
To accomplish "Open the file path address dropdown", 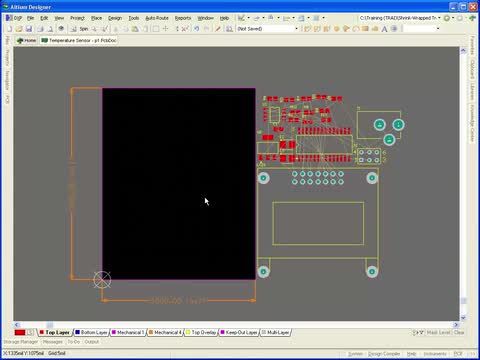I will 439,18.
